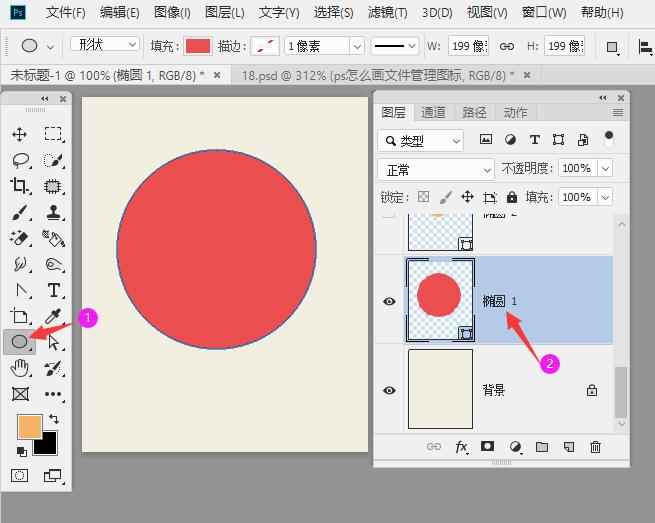Click the add layer mask icon
This screenshot has height=523, width=655.
pos(488,447)
